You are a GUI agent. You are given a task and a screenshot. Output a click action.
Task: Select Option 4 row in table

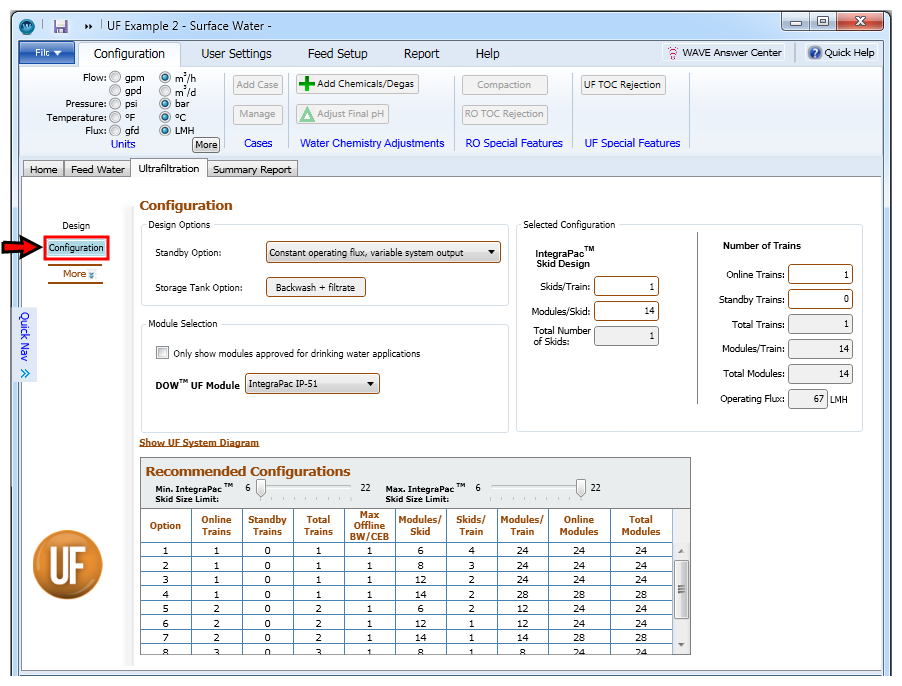coord(406,594)
